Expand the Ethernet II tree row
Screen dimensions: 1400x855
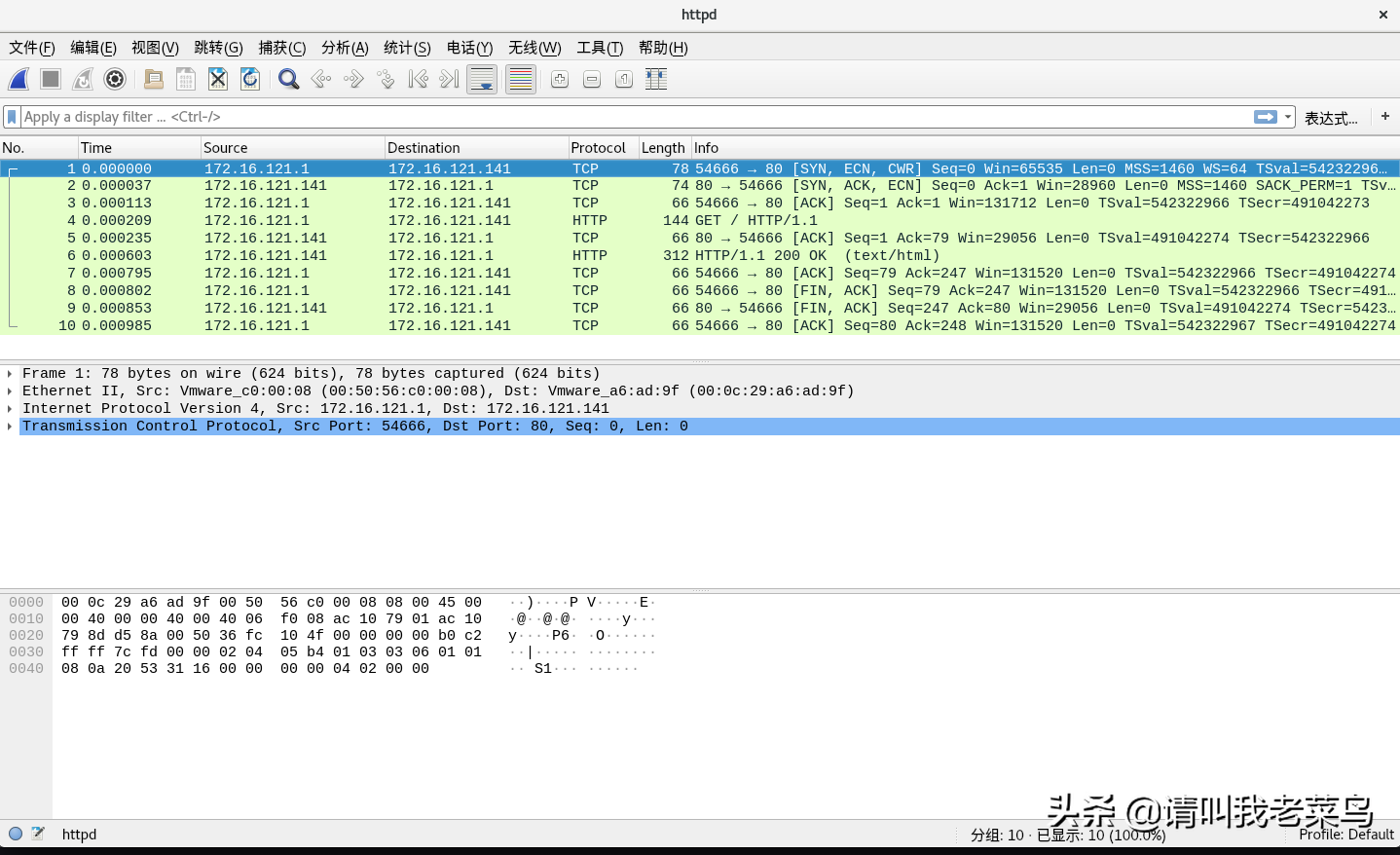point(10,391)
